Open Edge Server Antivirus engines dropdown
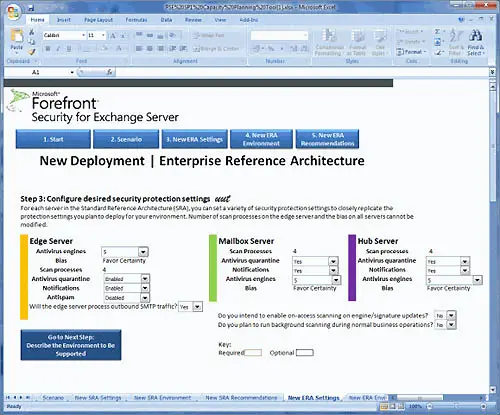 143,252
